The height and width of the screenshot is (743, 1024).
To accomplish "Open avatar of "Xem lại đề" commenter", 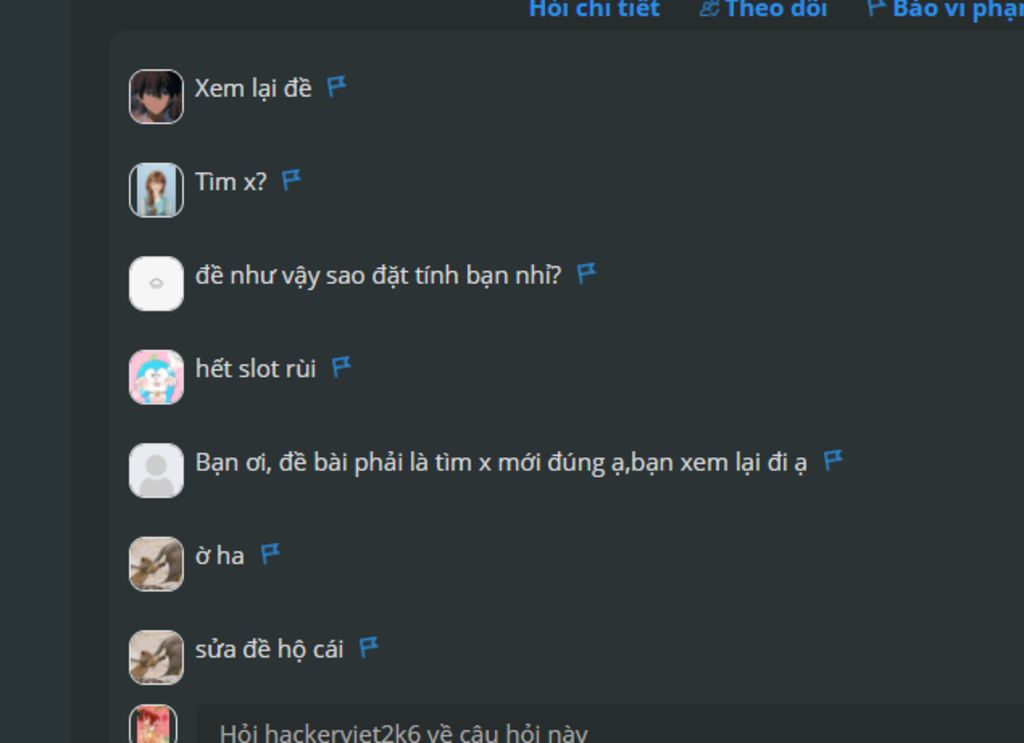I will point(156,97).
